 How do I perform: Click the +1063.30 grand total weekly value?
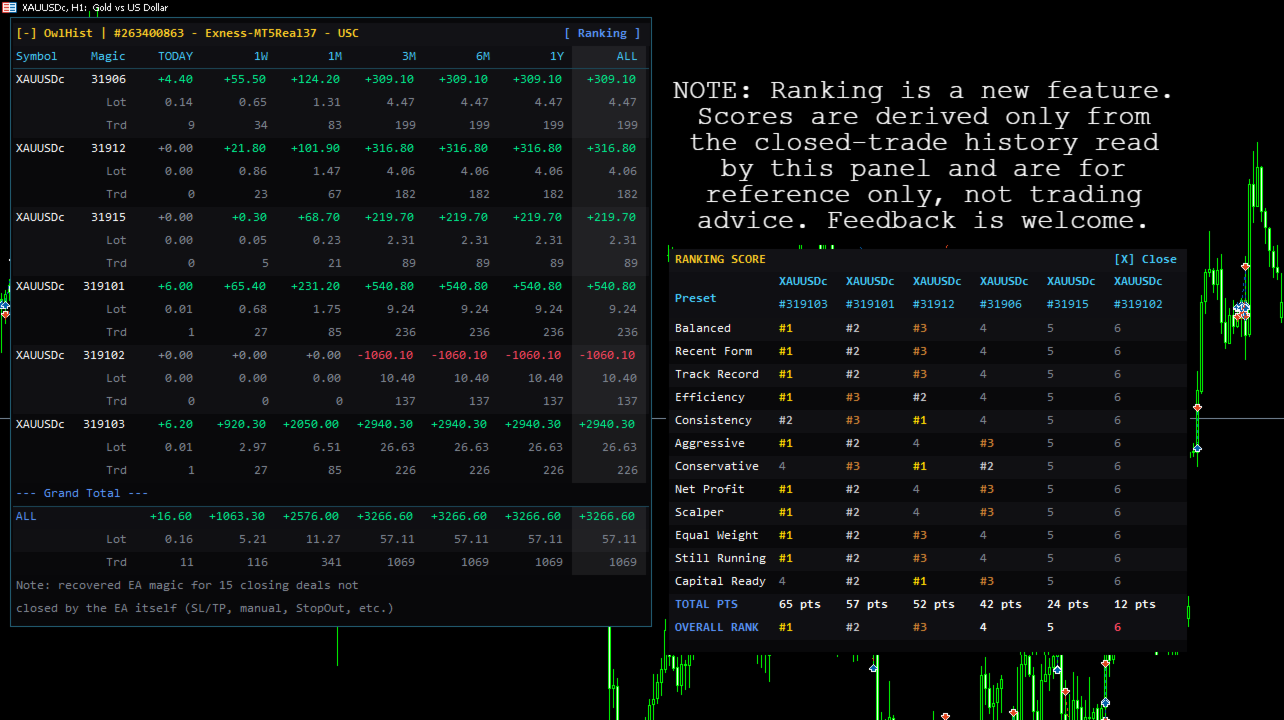pos(237,516)
